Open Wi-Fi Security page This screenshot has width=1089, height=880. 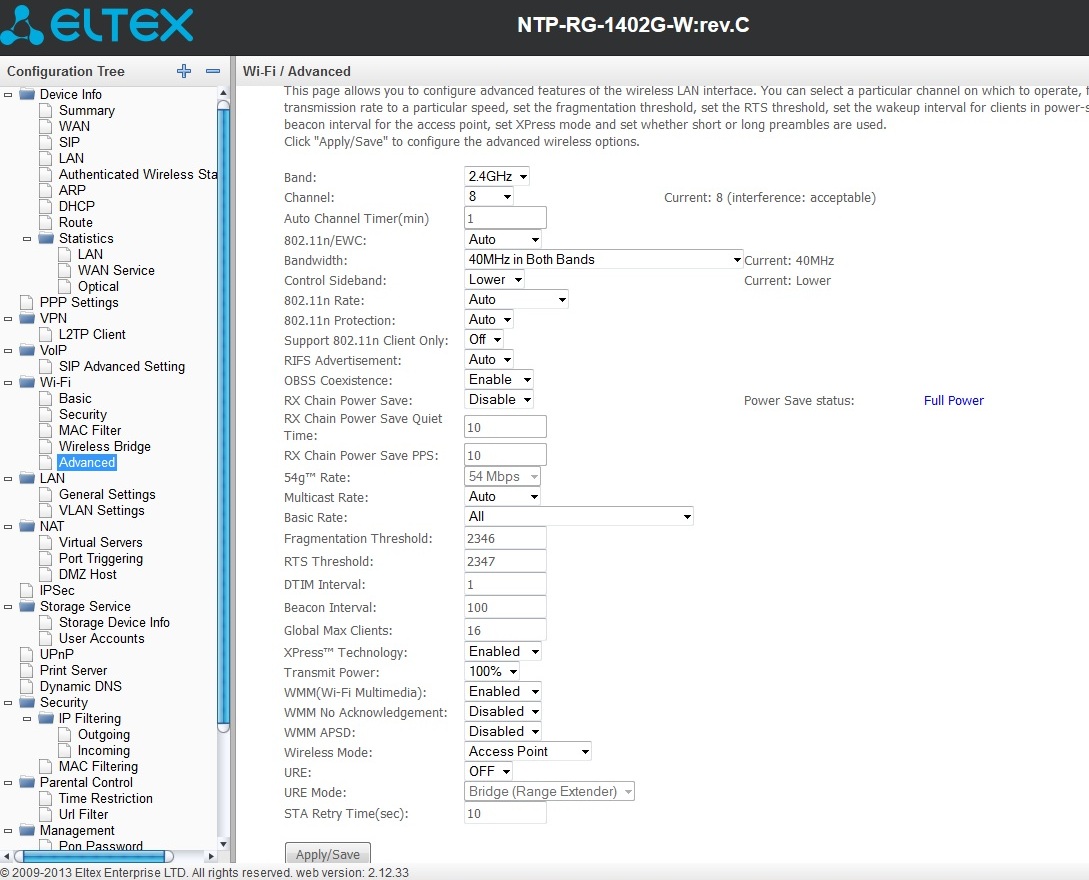(x=83, y=414)
